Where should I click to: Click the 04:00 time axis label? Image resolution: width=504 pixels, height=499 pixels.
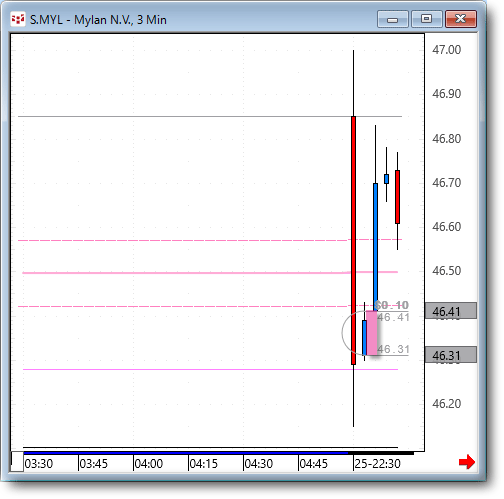point(149,464)
